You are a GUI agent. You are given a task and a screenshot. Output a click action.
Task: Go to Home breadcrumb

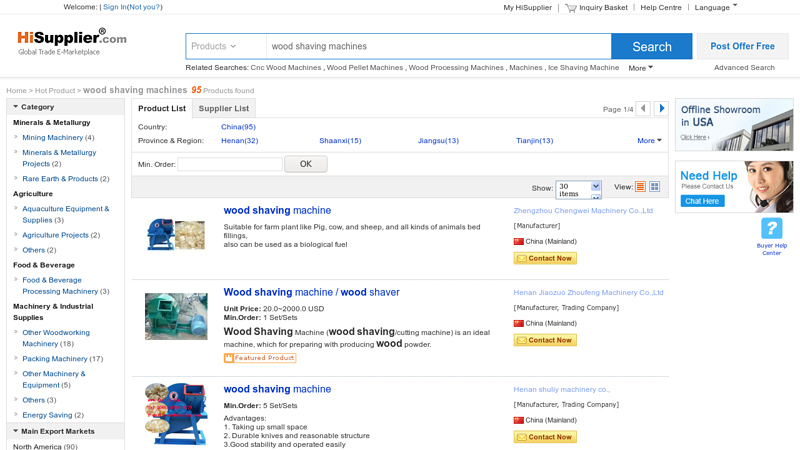[16, 91]
